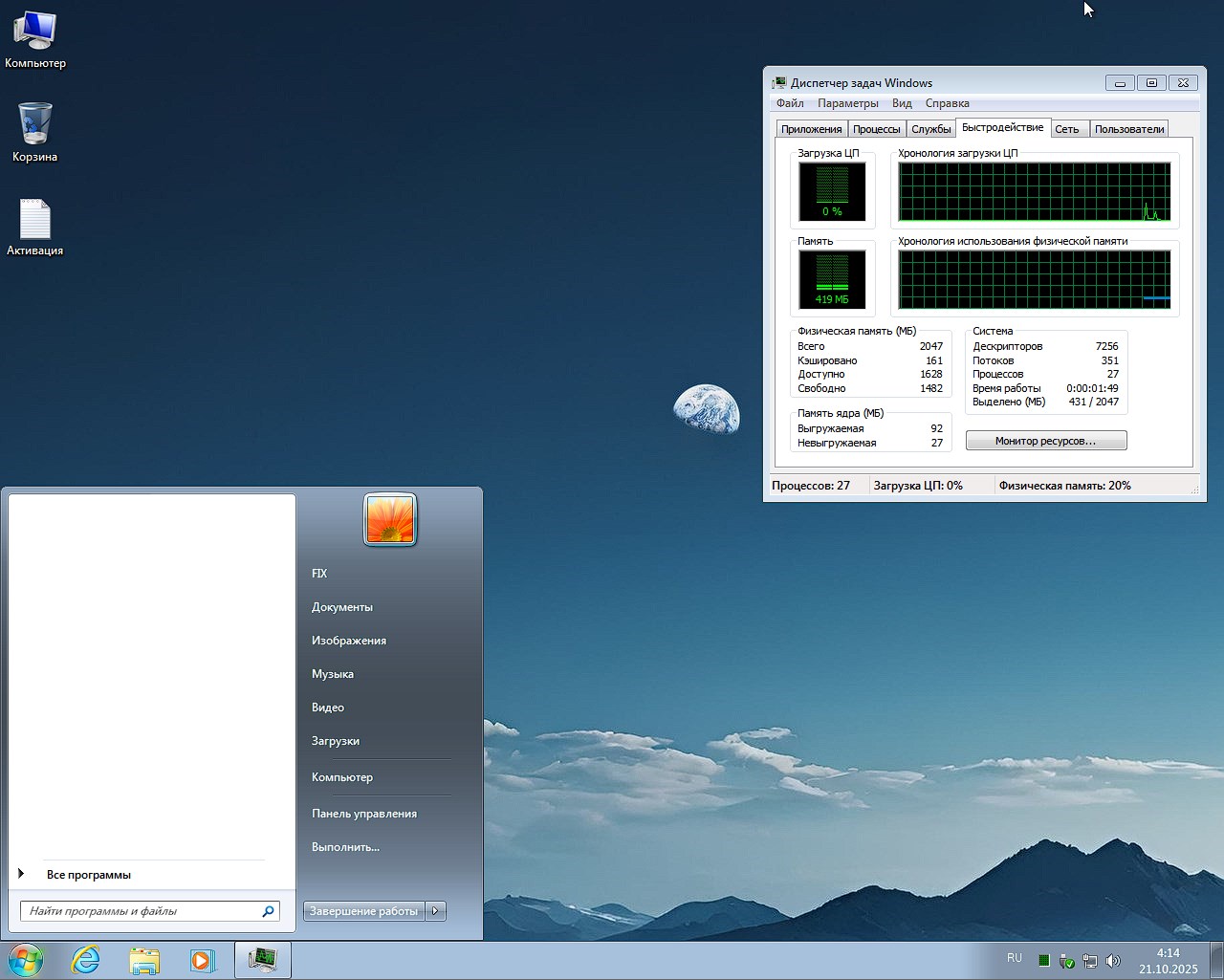Switch to the Процессы tab
This screenshot has width=1224, height=980.
(876, 129)
